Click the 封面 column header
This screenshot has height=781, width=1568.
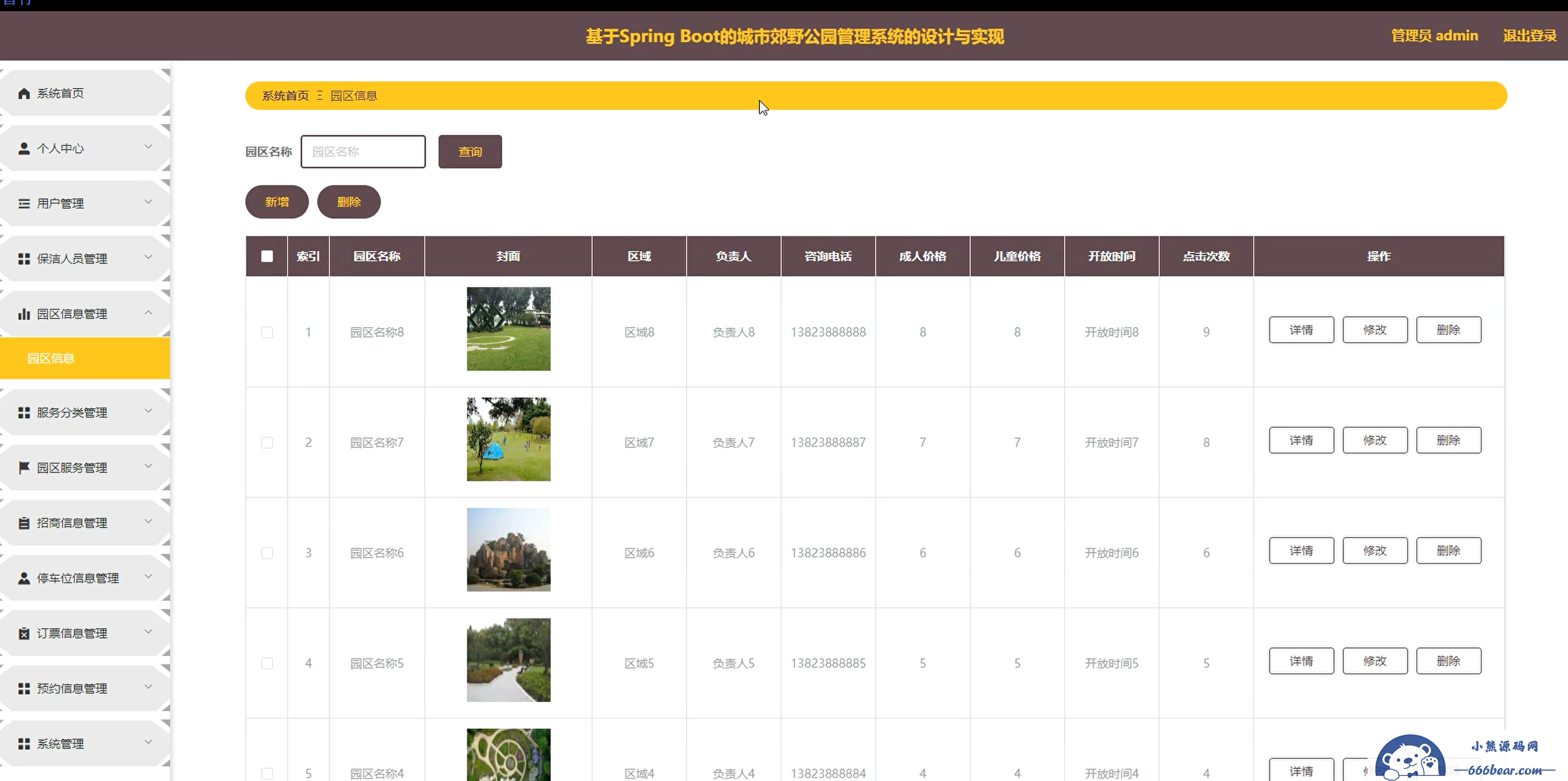click(x=508, y=256)
